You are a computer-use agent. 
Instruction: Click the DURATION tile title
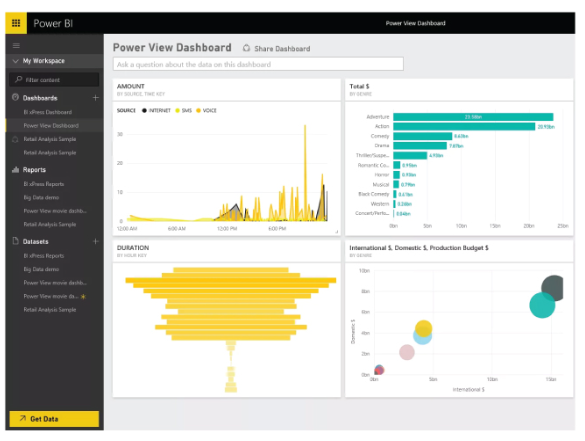pyautogui.click(x=133, y=248)
